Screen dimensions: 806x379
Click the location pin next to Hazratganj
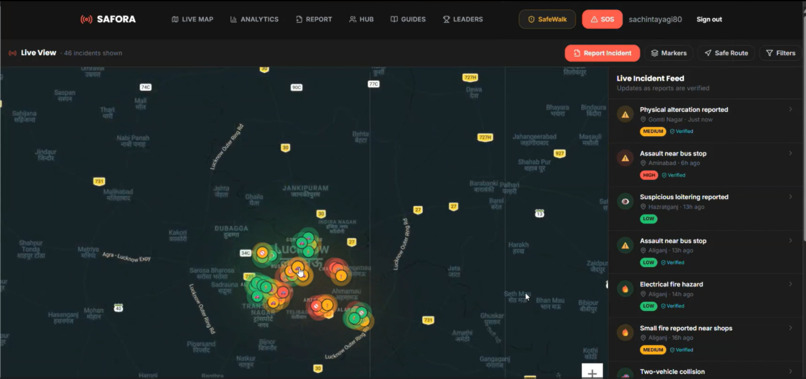643,207
